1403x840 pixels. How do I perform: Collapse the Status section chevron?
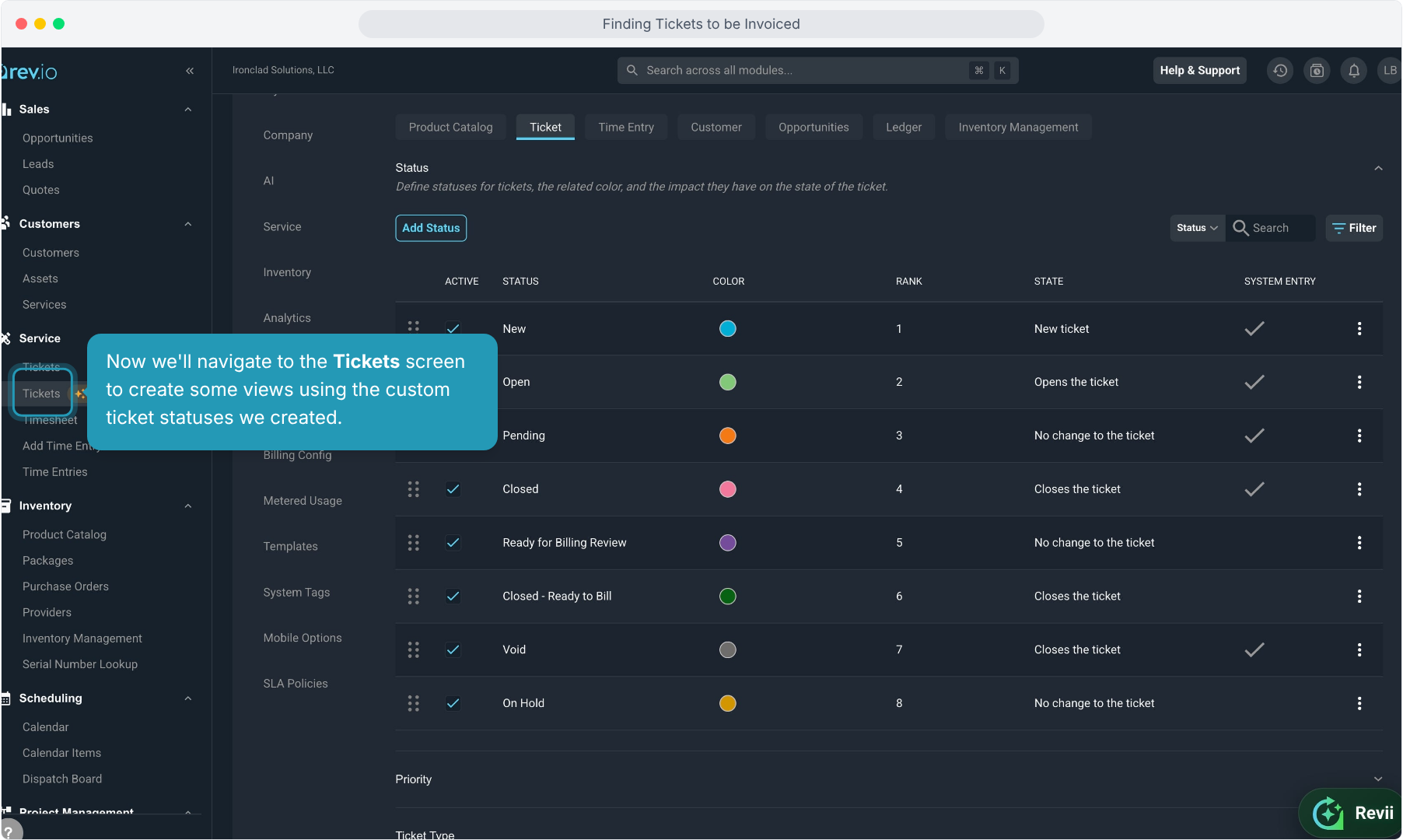(x=1378, y=168)
